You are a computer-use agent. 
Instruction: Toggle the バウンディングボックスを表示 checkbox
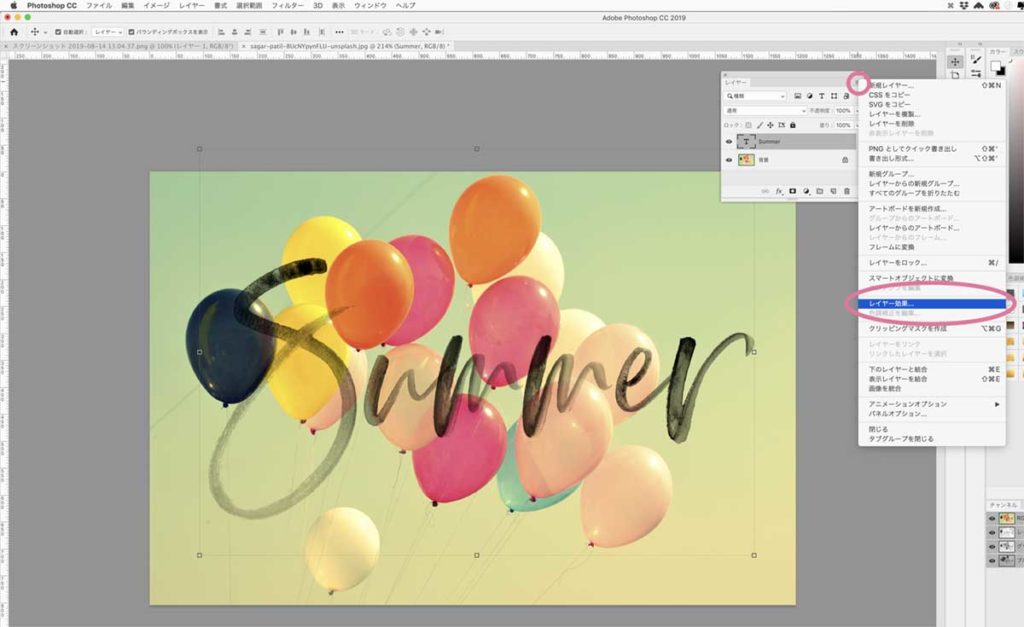coord(131,32)
